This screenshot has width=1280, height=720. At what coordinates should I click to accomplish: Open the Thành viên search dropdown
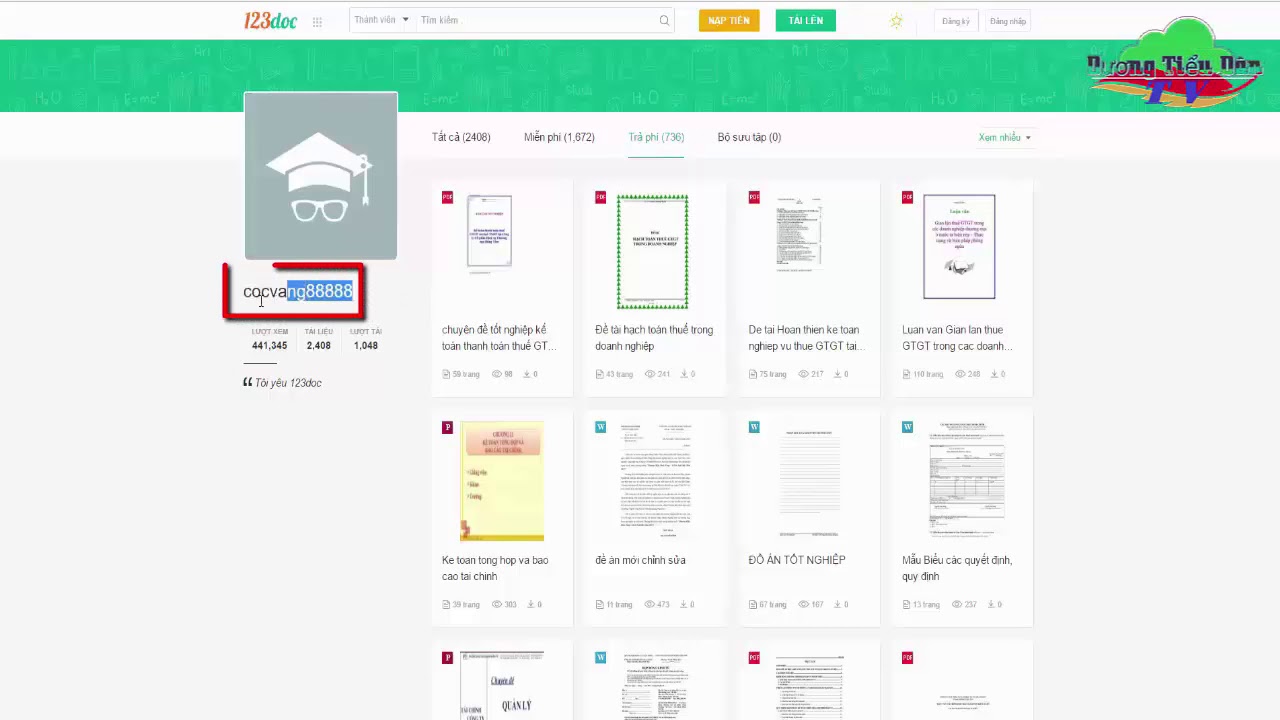point(381,20)
